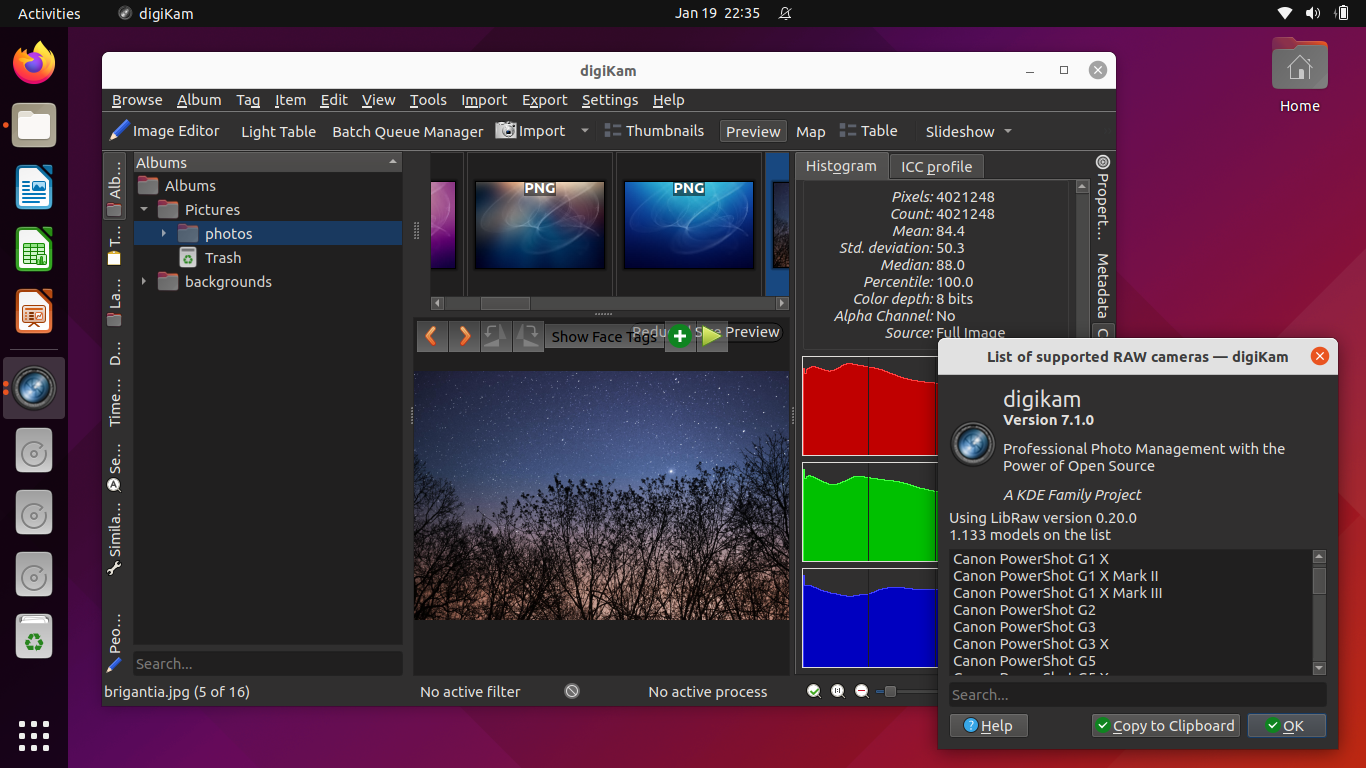Select the Histogram tab
1366x768 pixels.
point(841,166)
